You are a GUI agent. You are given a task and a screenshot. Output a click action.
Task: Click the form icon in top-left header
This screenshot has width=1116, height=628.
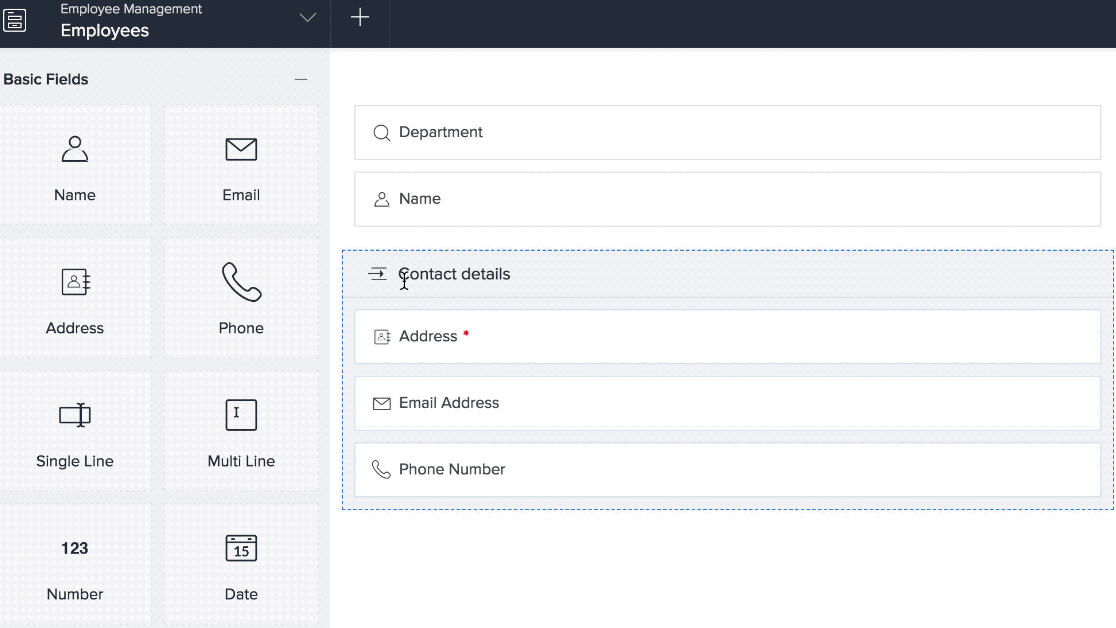point(15,20)
